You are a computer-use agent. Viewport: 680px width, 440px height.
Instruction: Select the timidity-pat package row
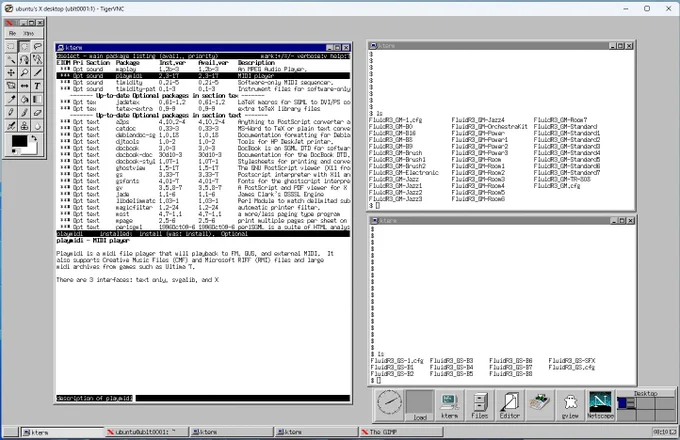point(203,89)
